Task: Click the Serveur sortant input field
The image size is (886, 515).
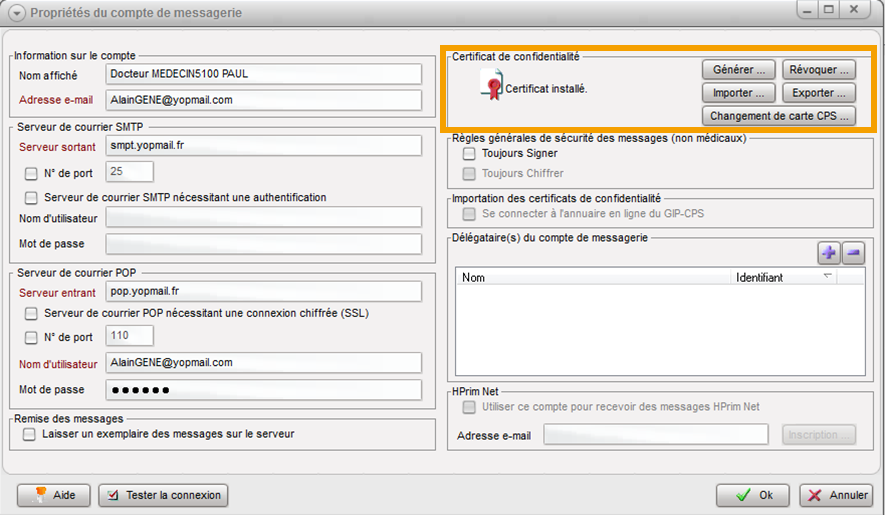Action: click(x=264, y=145)
